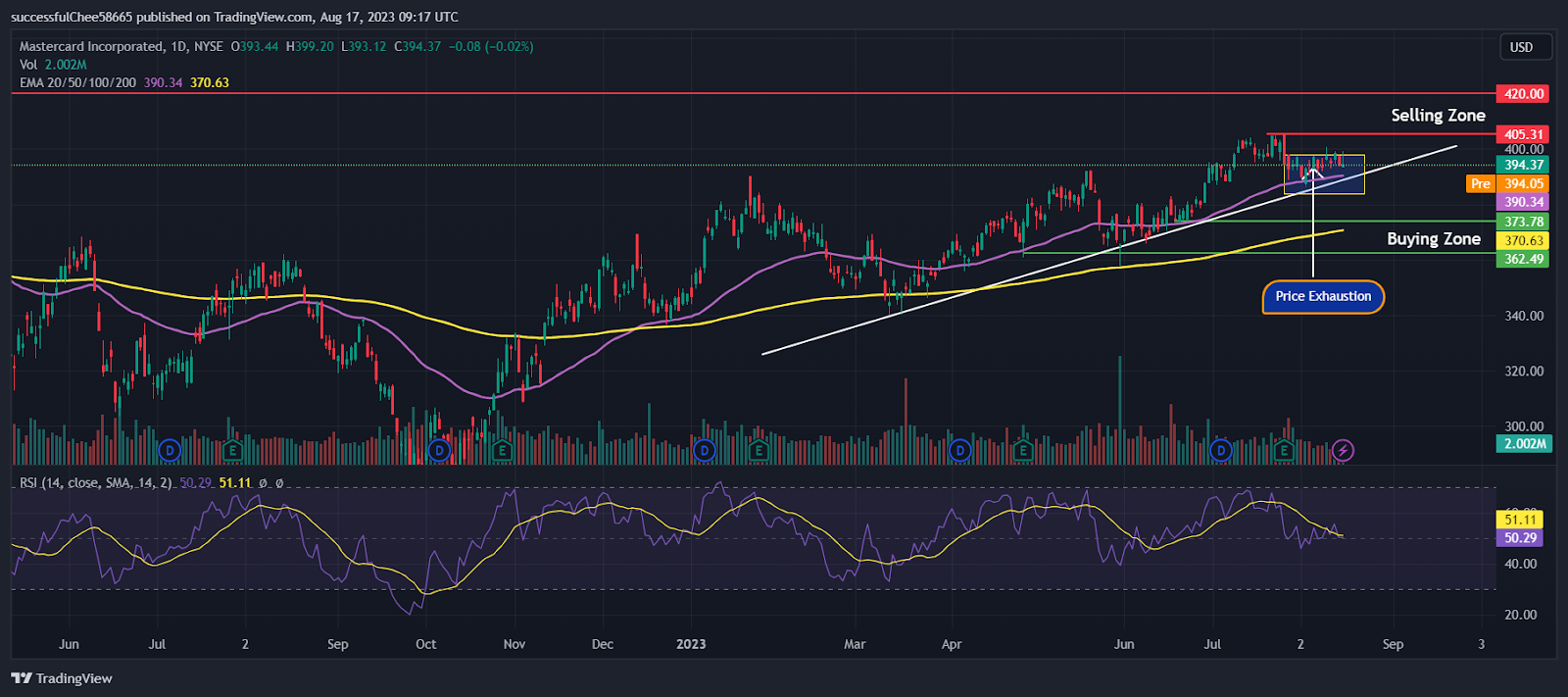Click the purple EMA value 390.34 in legend
Viewport: 1568px width, 697px height.
(163, 82)
